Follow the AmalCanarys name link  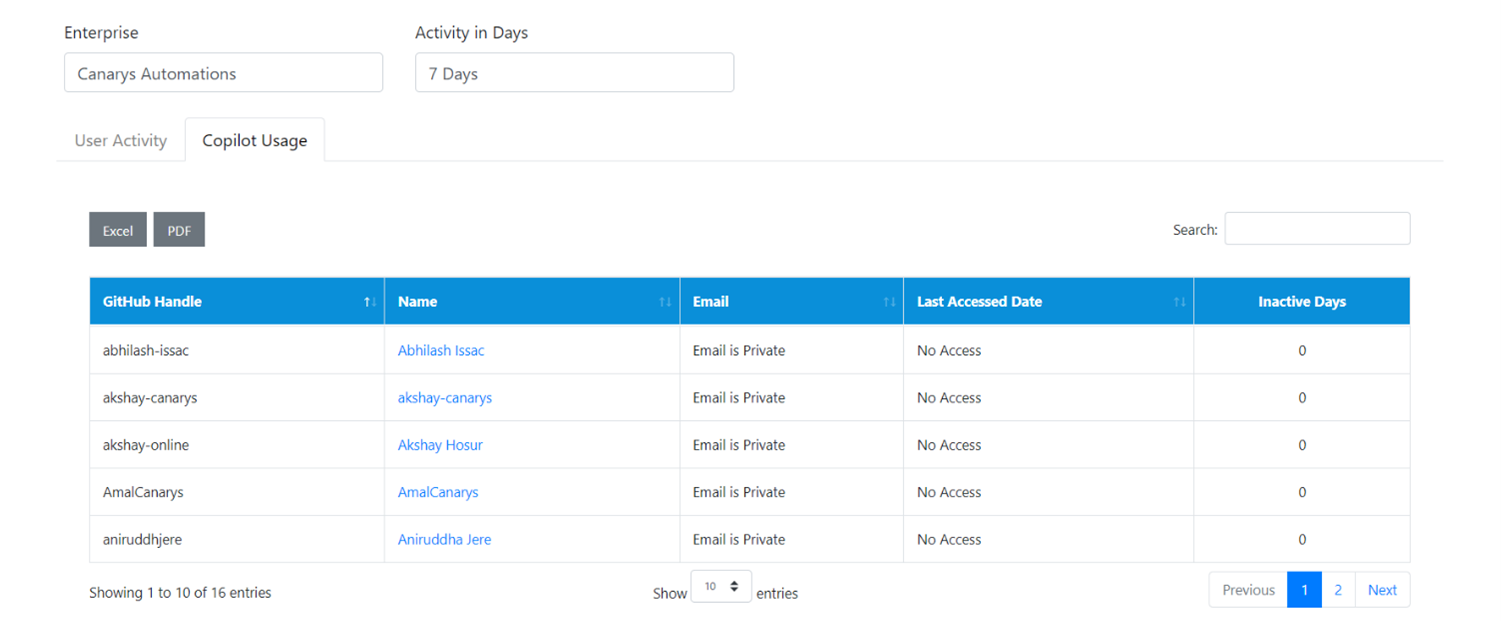coord(438,492)
